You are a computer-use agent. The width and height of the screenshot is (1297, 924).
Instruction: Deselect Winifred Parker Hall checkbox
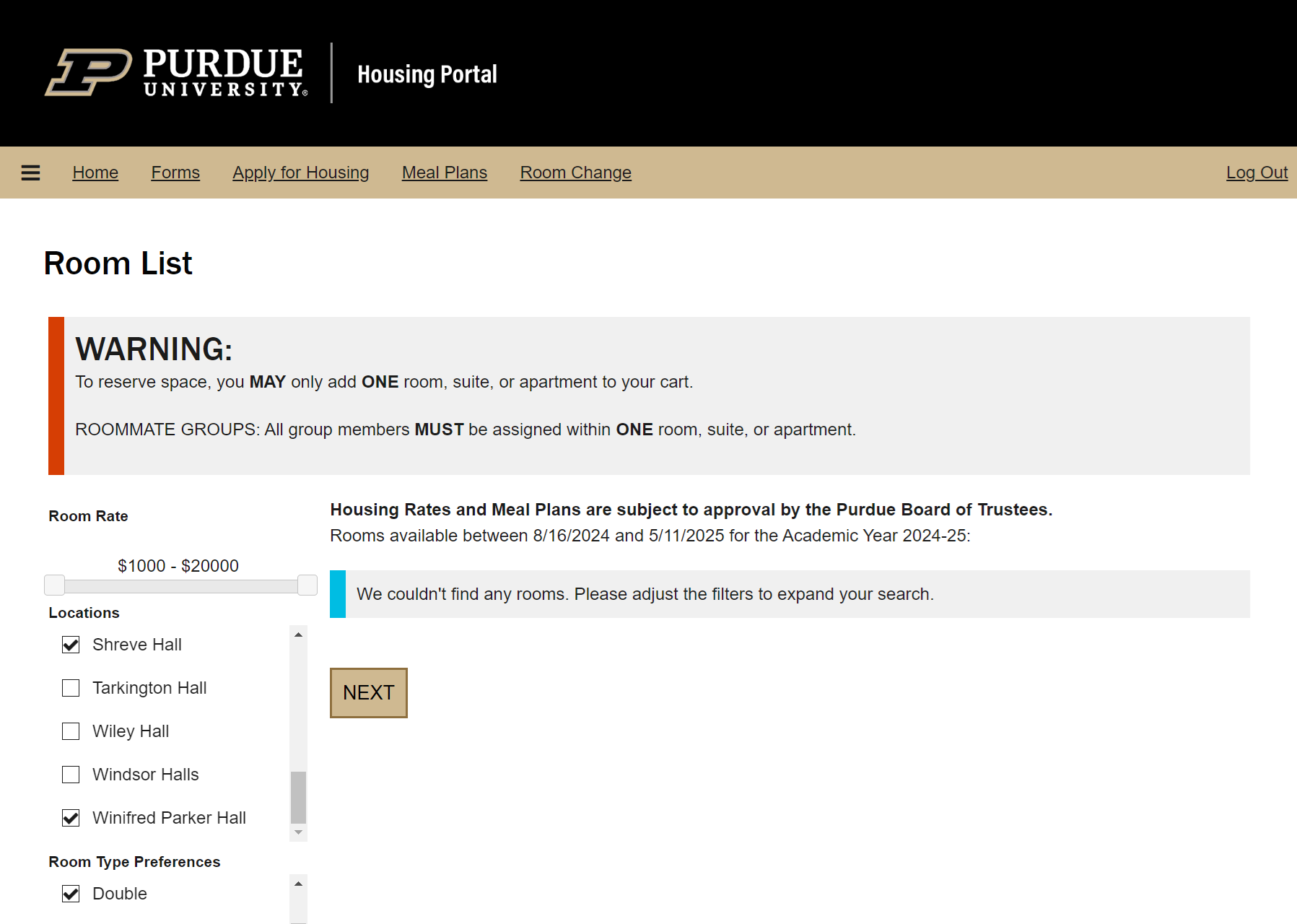click(x=71, y=818)
